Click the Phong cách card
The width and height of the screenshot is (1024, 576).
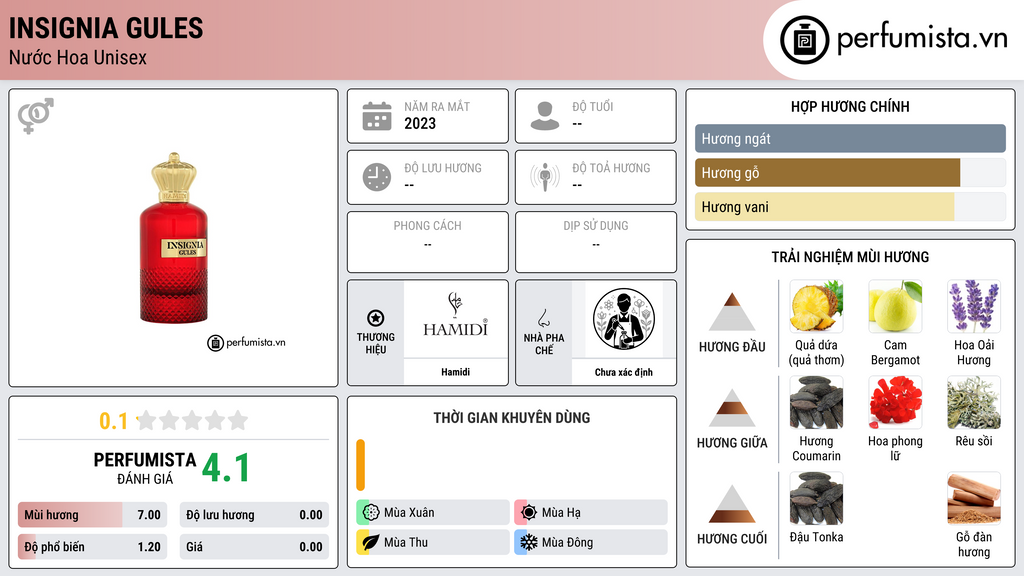click(428, 242)
